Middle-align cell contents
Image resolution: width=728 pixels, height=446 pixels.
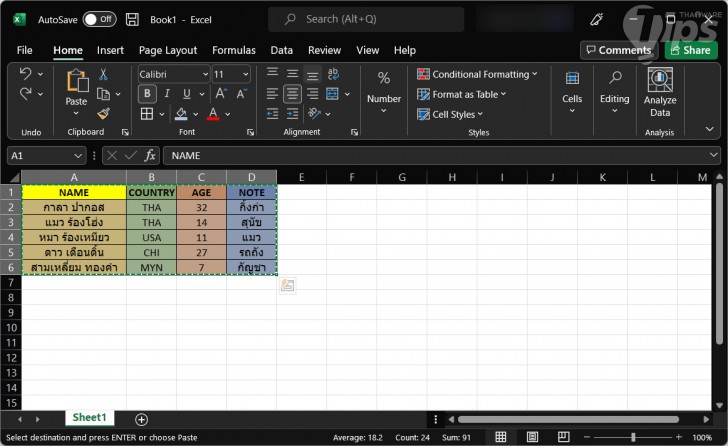[292, 73]
